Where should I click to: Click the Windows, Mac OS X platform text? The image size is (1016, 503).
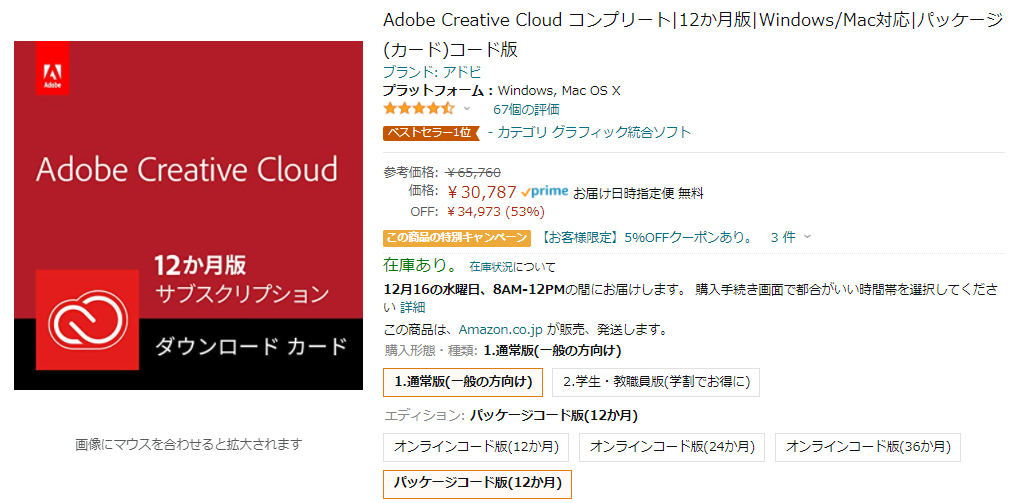point(559,91)
